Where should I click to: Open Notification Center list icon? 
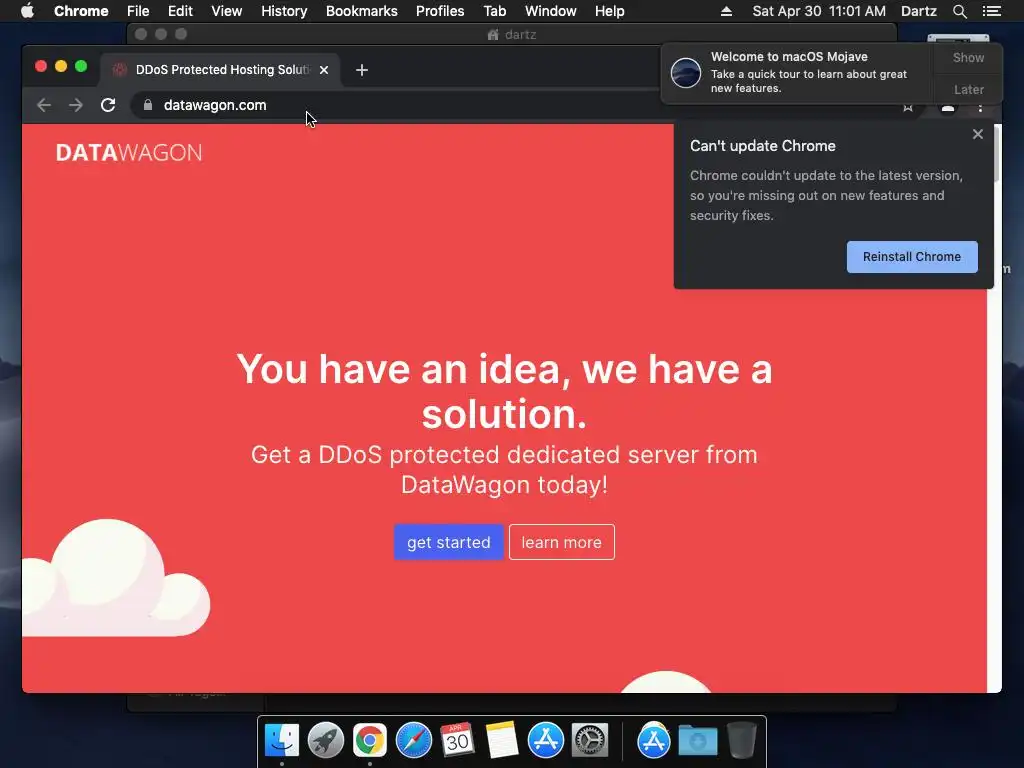coord(992,11)
